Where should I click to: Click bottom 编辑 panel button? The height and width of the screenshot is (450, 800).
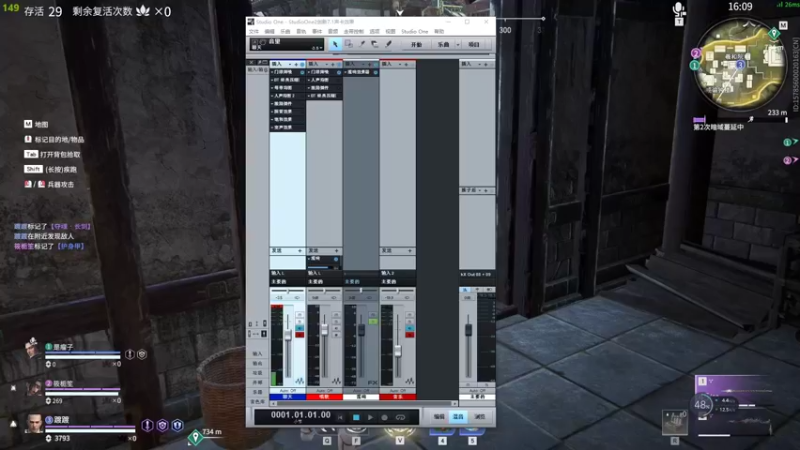point(439,417)
